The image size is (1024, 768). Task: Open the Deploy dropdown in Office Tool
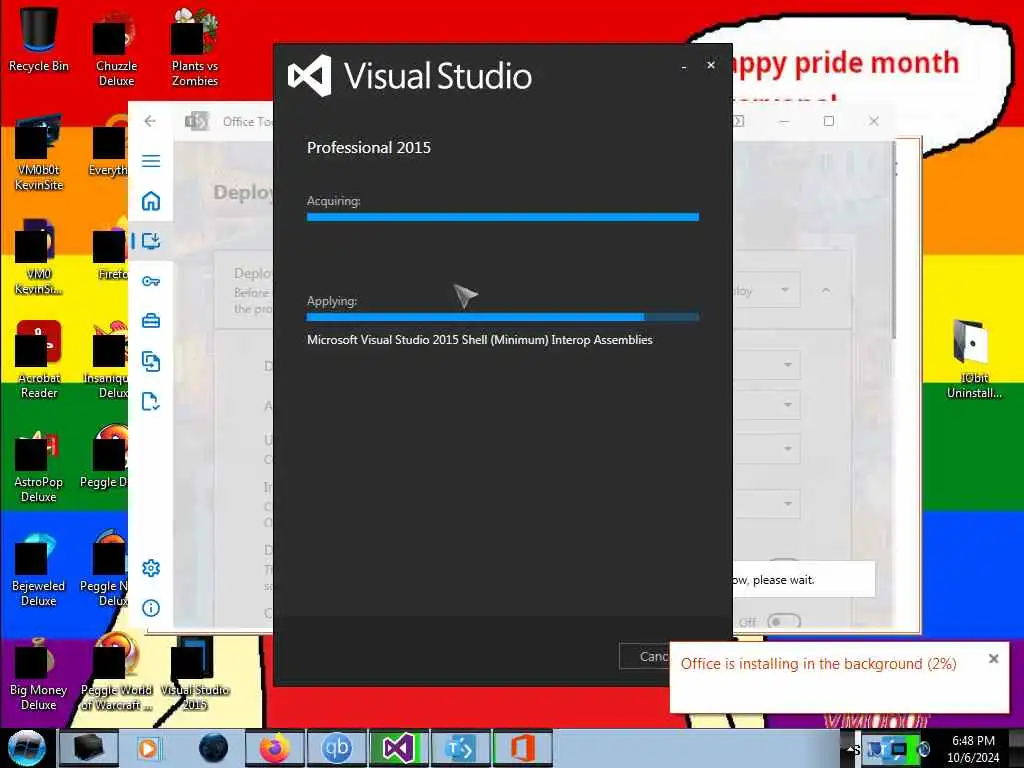pos(766,290)
